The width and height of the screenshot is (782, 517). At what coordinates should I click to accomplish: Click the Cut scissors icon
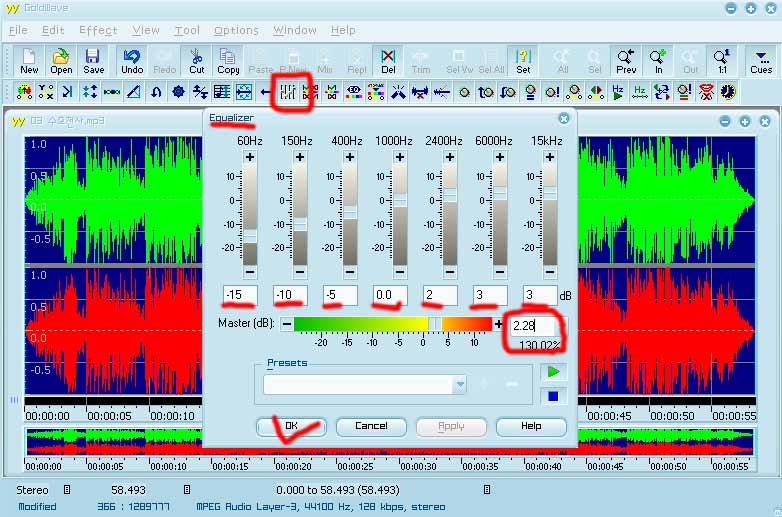196,61
